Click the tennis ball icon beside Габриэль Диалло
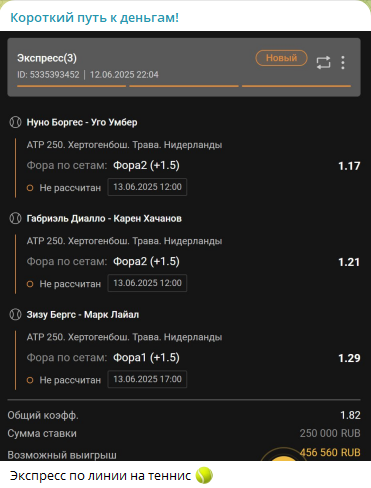Screen dimensions: 371x488 click(x=15, y=218)
